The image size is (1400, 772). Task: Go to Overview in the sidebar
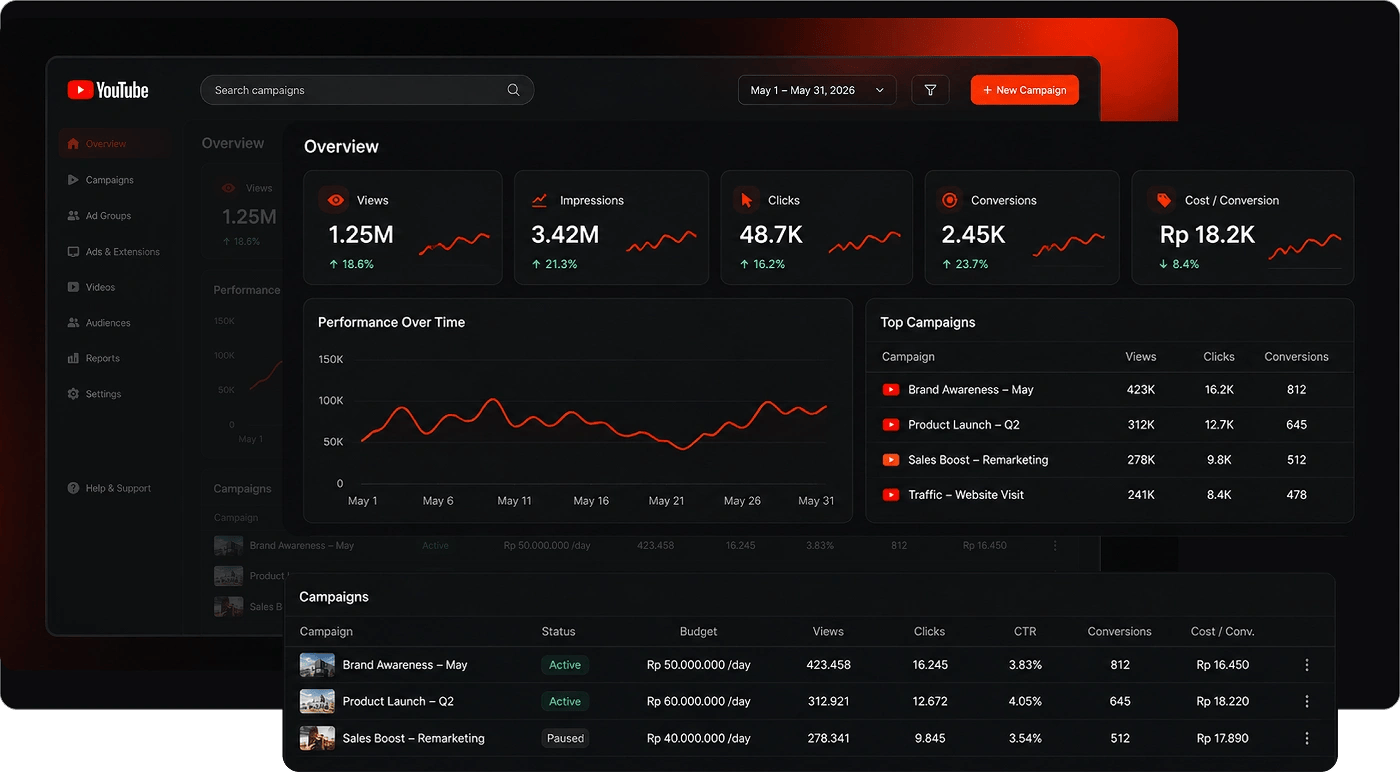click(x=112, y=144)
